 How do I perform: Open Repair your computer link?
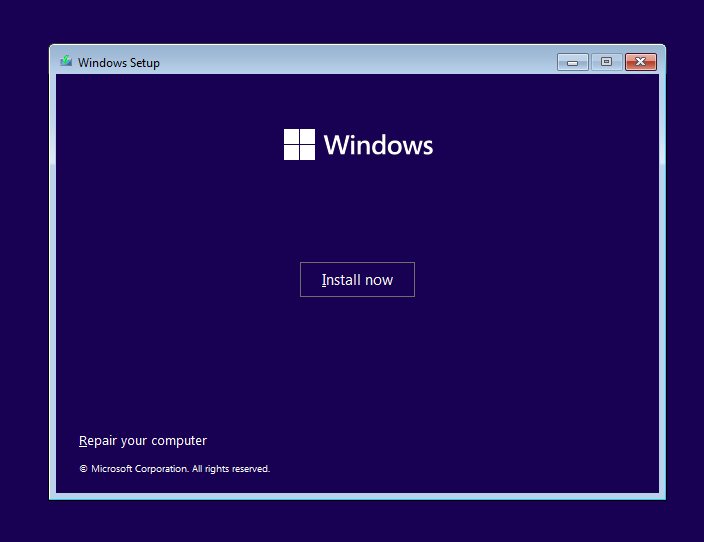pyautogui.click(x=143, y=441)
